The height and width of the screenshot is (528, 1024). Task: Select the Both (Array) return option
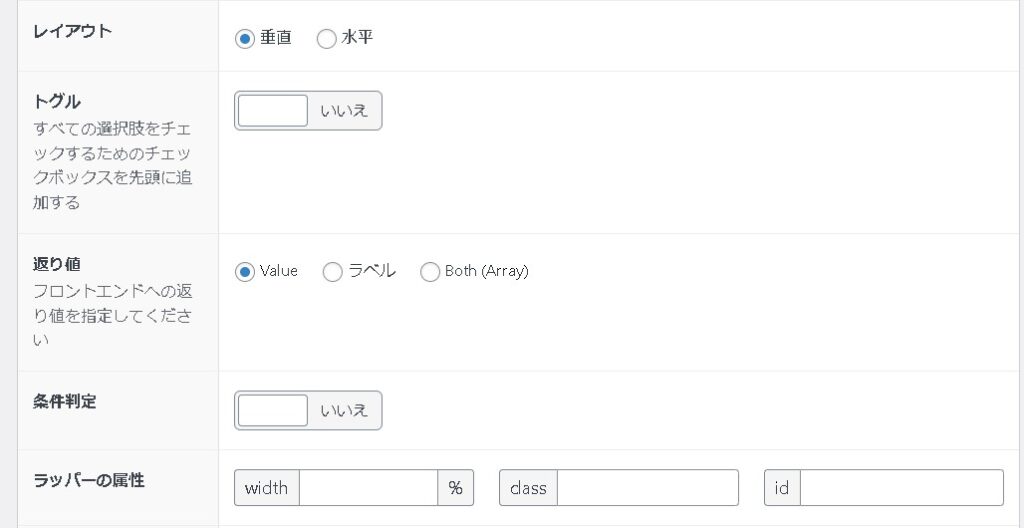430,272
